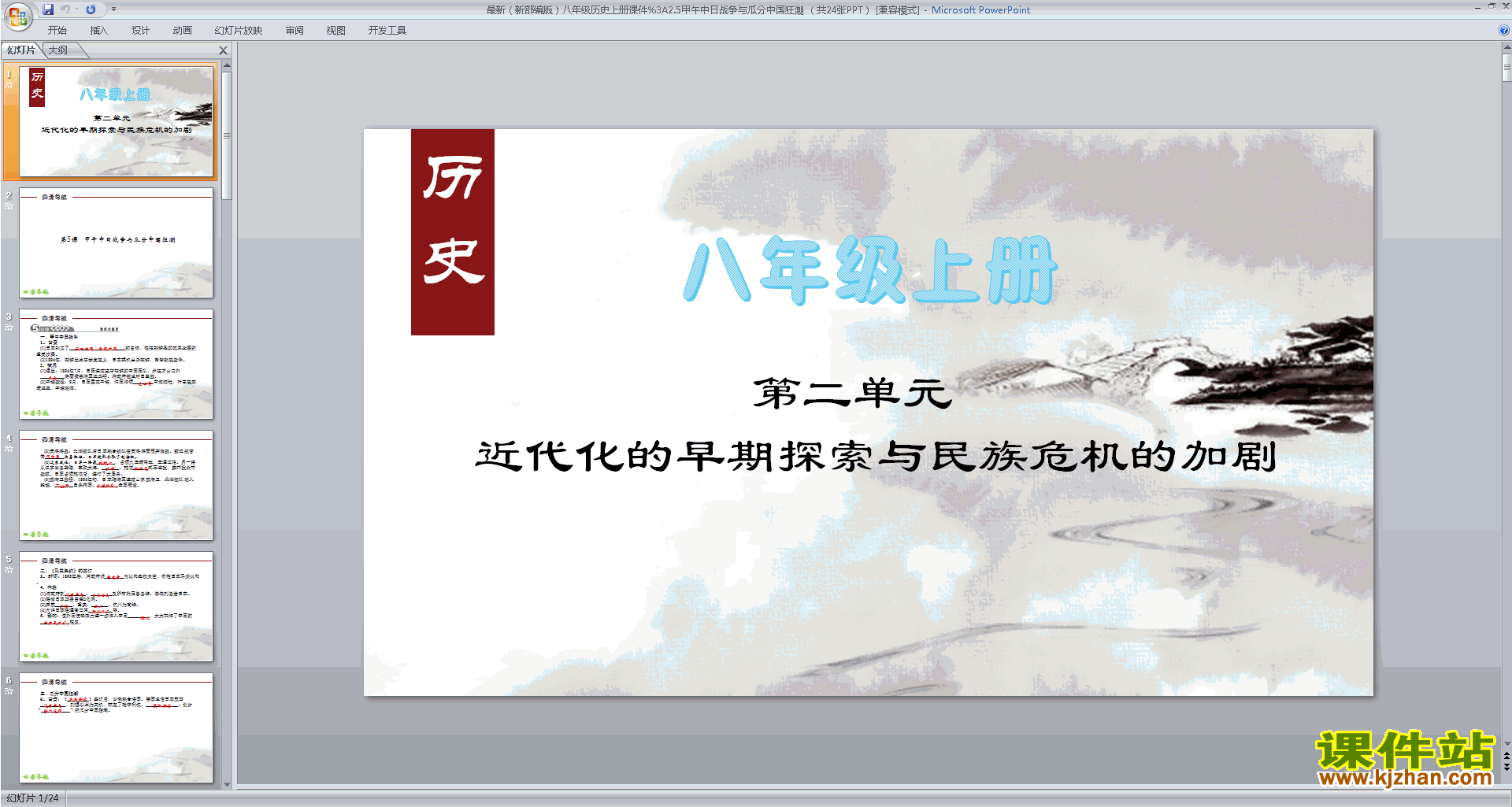The height and width of the screenshot is (807, 1512).
Task: Customize the Quick Access Toolbar dropdown
Action: tap(113, 9)
